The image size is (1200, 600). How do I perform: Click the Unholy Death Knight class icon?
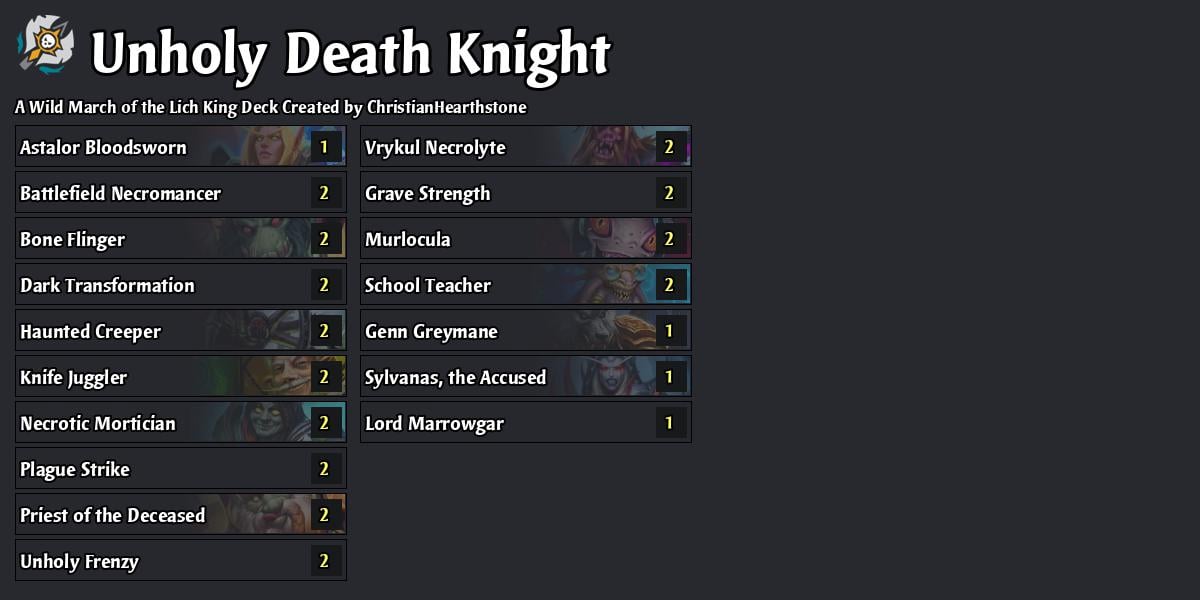tap(45, 48)
